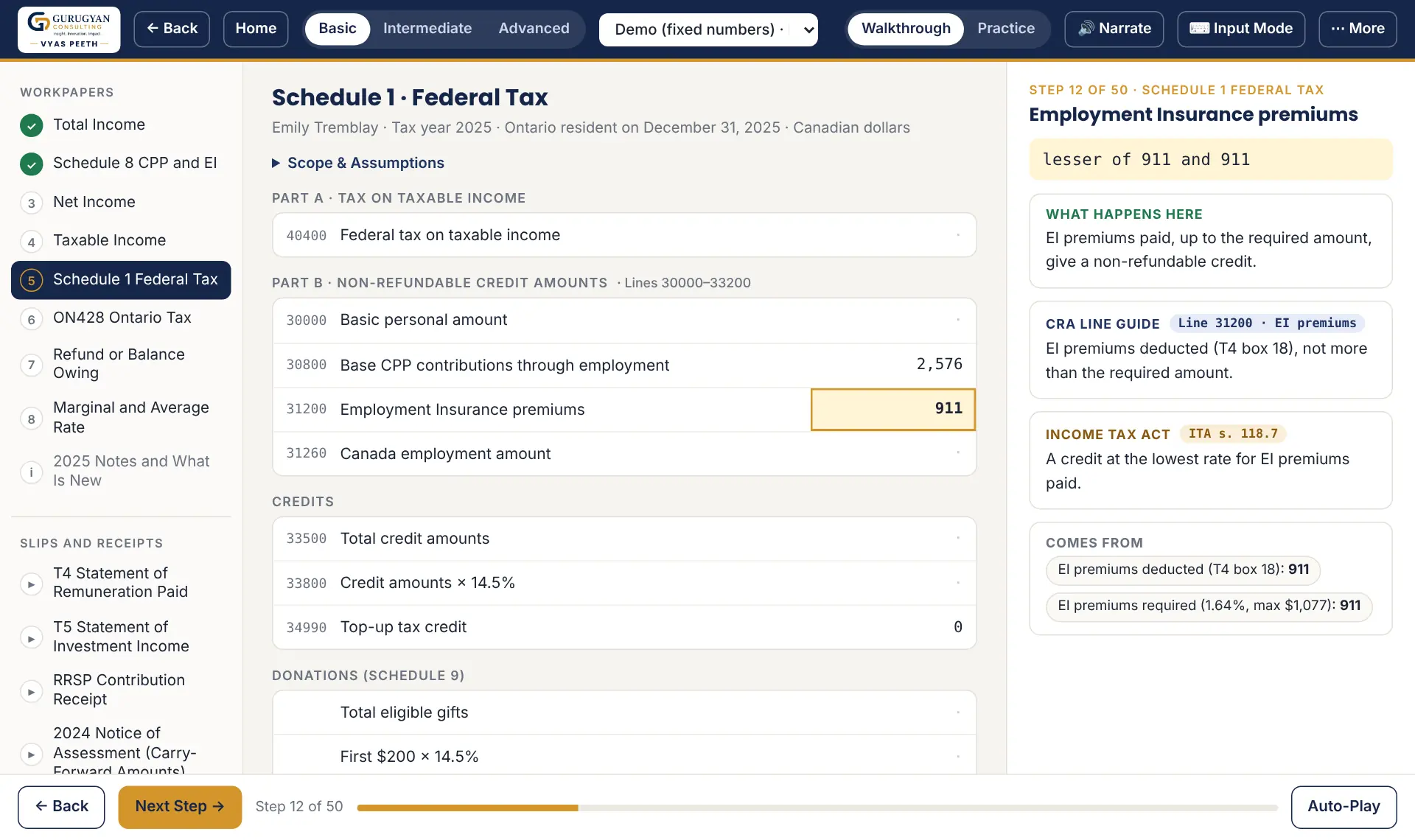
Task: Select step 3 Net Income circle icon
Action: tap(31, 203)
